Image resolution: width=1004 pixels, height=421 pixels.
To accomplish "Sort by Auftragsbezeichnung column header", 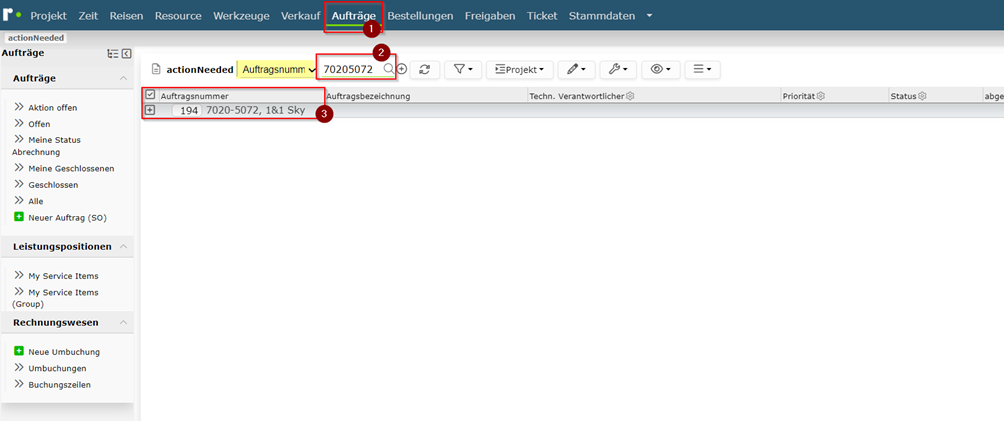I will 368,96.
